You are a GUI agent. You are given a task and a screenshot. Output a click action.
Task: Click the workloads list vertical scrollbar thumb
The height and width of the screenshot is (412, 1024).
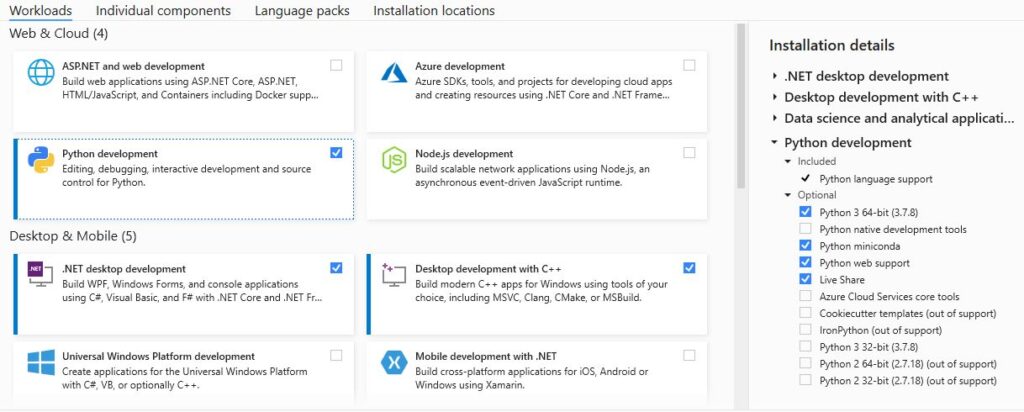pyautogui.click(x=741, y=106)
